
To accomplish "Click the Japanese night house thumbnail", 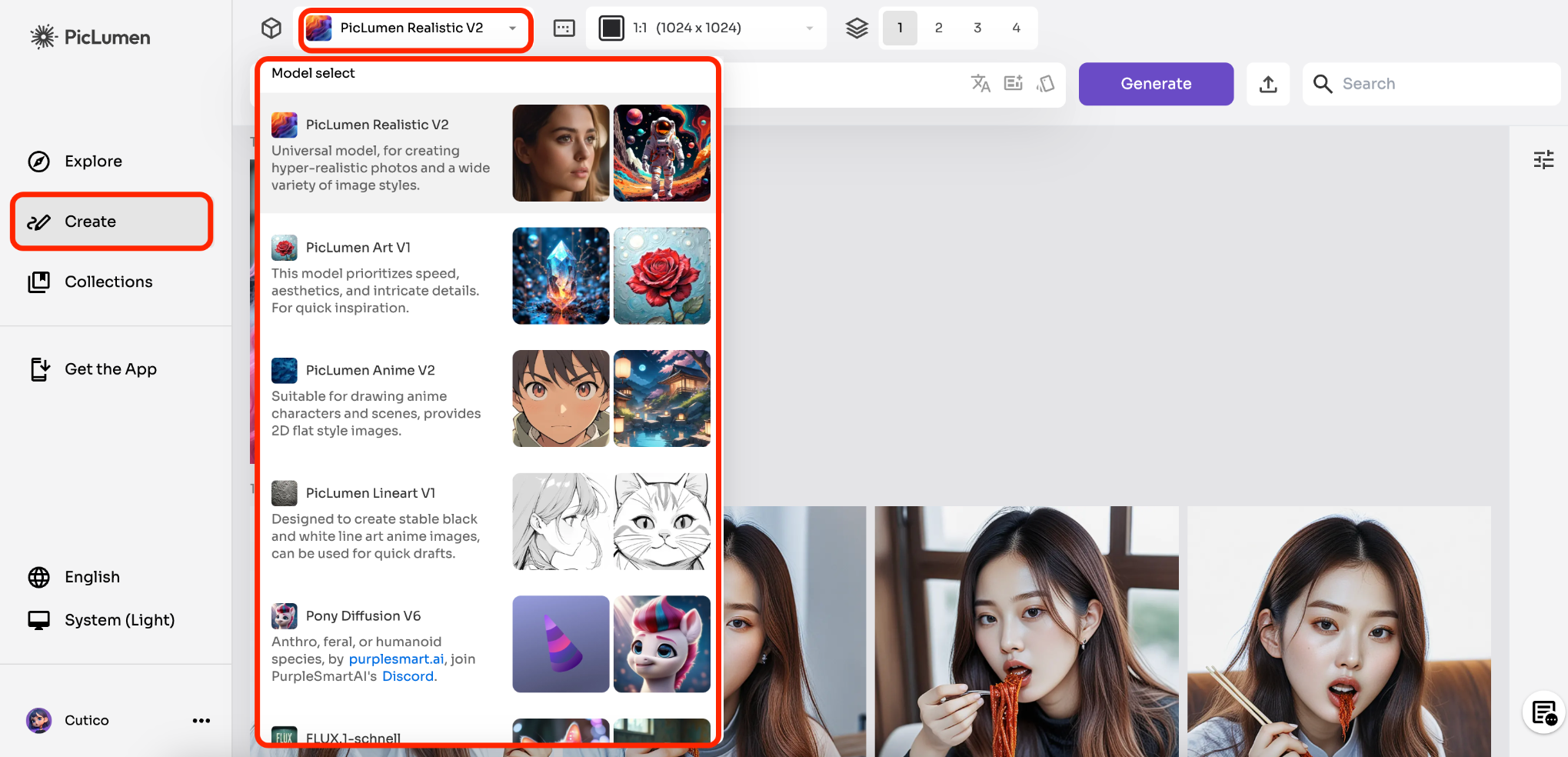I will 662,399.
